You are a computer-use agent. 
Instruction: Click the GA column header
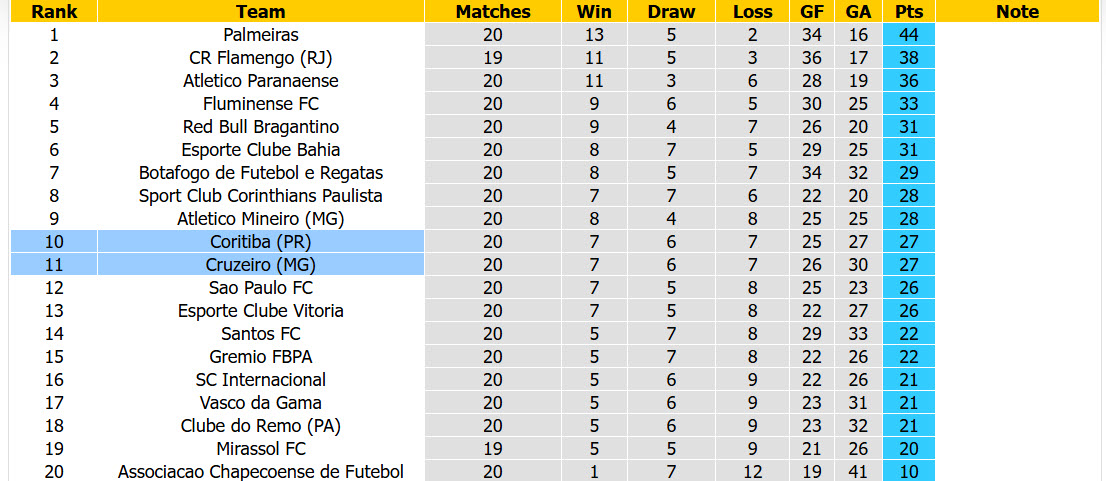pos(857,11)
